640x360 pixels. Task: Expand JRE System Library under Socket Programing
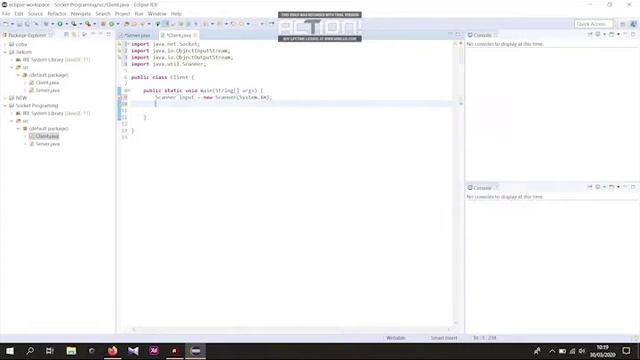[x=12, y=113]
